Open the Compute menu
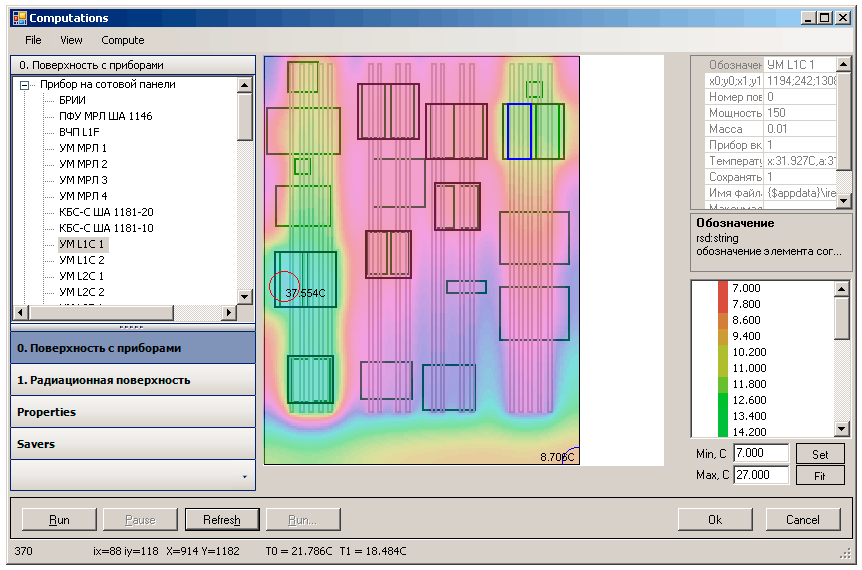This screenshot has height=570, width=862. point(122,40)
